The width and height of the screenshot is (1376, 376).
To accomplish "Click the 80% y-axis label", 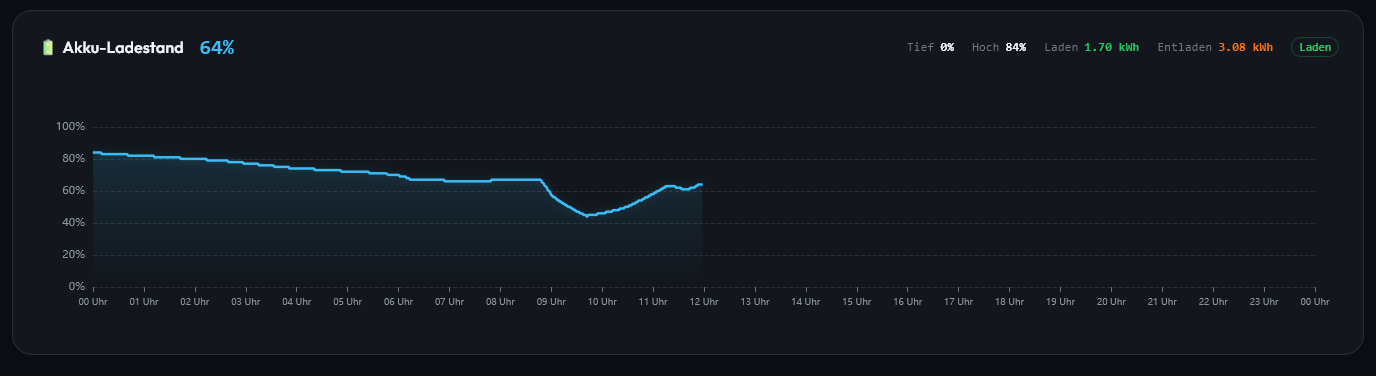I will click(x=74, y=159).
